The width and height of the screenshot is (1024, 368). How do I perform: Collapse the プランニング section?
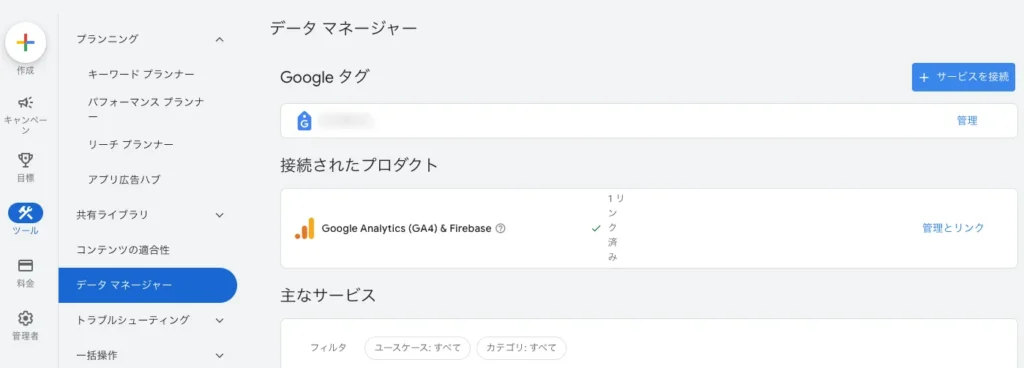[219, 39]
